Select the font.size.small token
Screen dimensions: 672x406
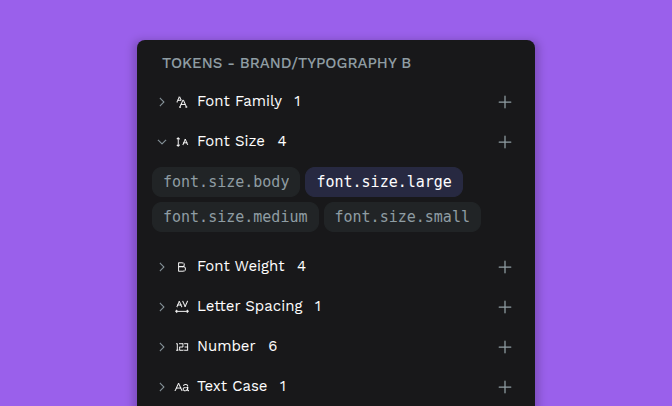point(402,217)
